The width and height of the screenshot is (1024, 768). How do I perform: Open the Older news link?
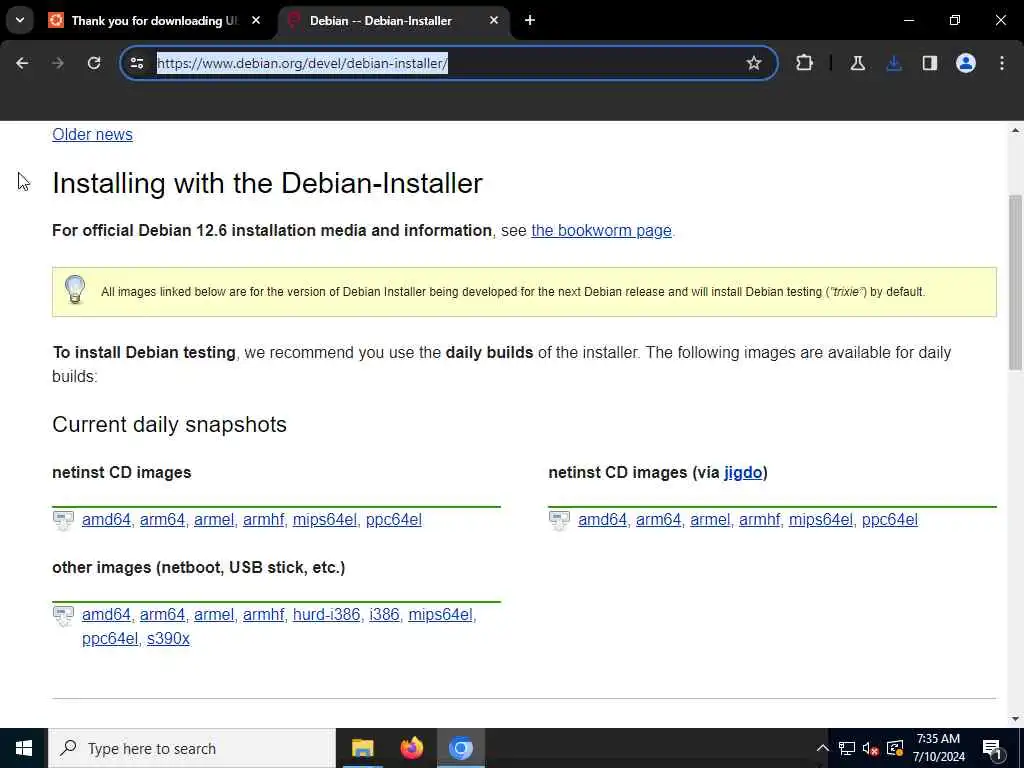(92, 135)
